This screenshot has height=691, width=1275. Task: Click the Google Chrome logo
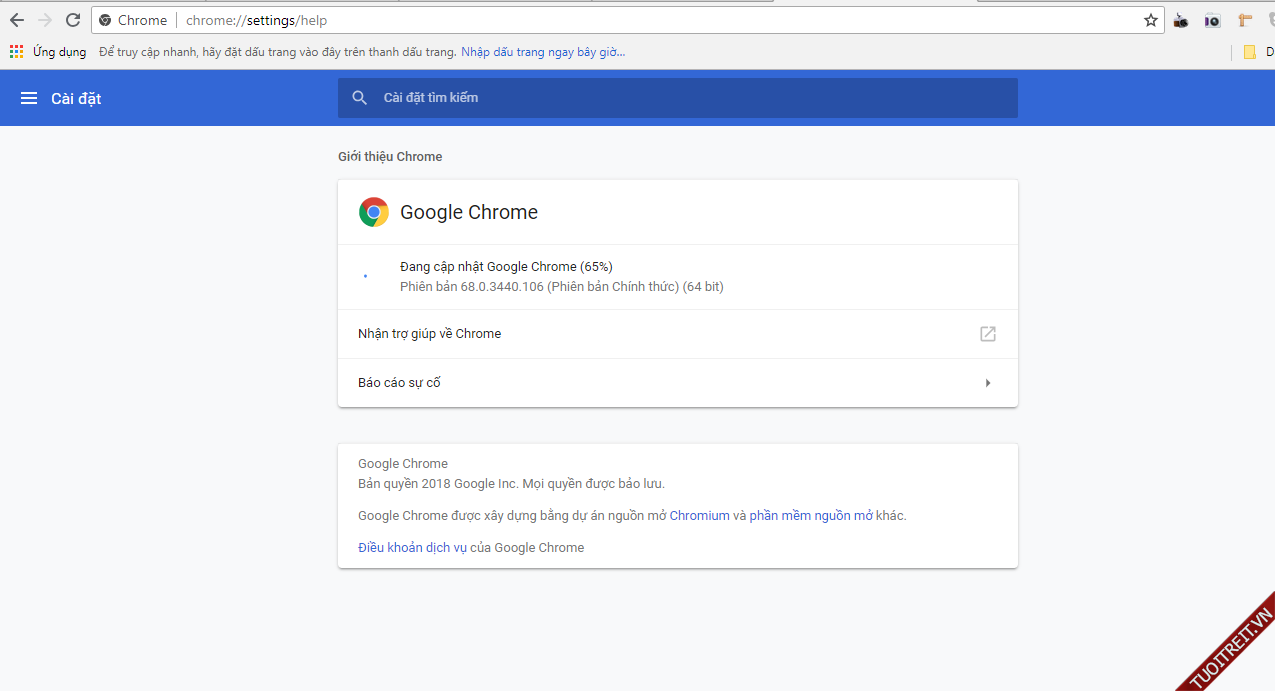click(374, 212)
